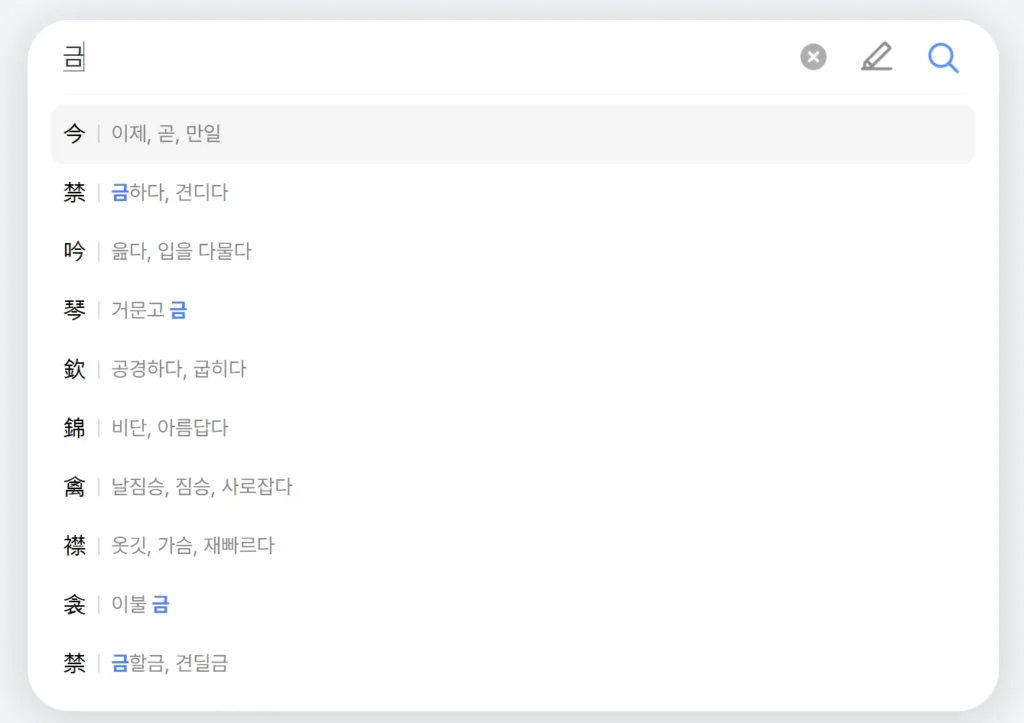Click the hanja character 今 itself
The image size is (1024, 723).
click(x=74, y=134)
